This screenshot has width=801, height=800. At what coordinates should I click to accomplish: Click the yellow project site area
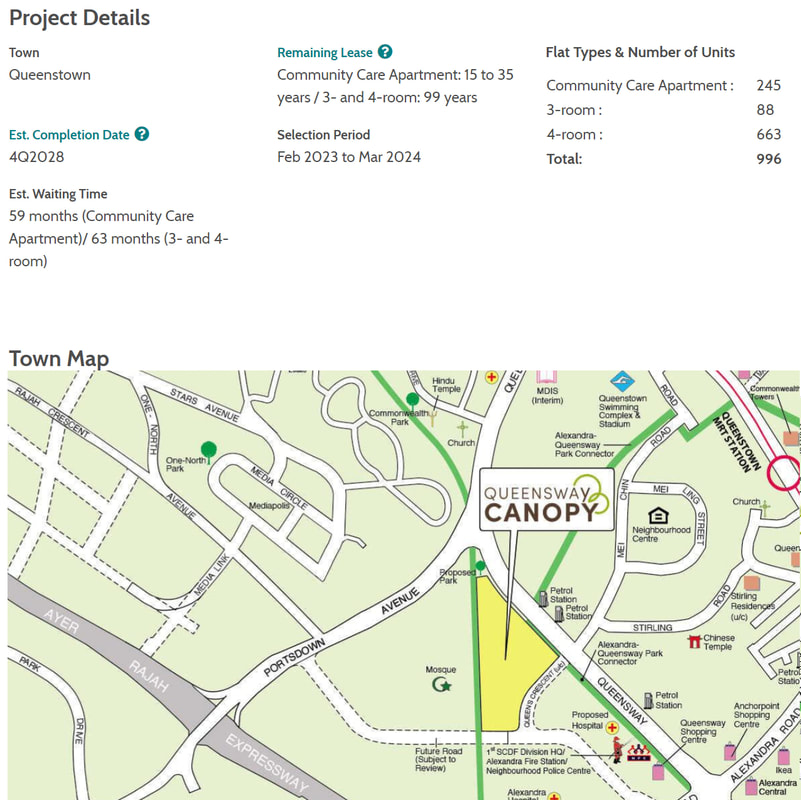coord(507,659)
